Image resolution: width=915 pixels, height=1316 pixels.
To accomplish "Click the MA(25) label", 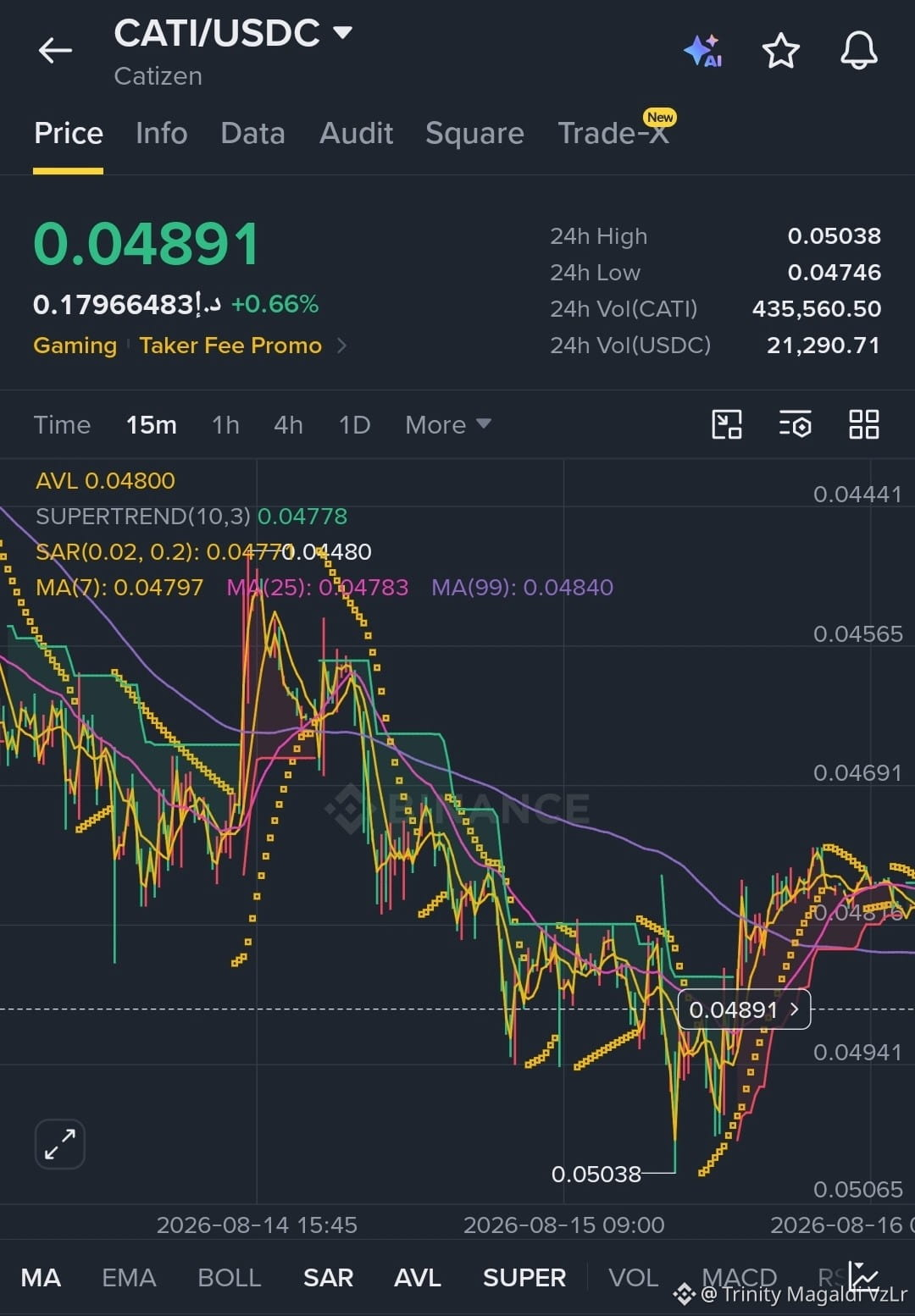I will coord(318,587).
